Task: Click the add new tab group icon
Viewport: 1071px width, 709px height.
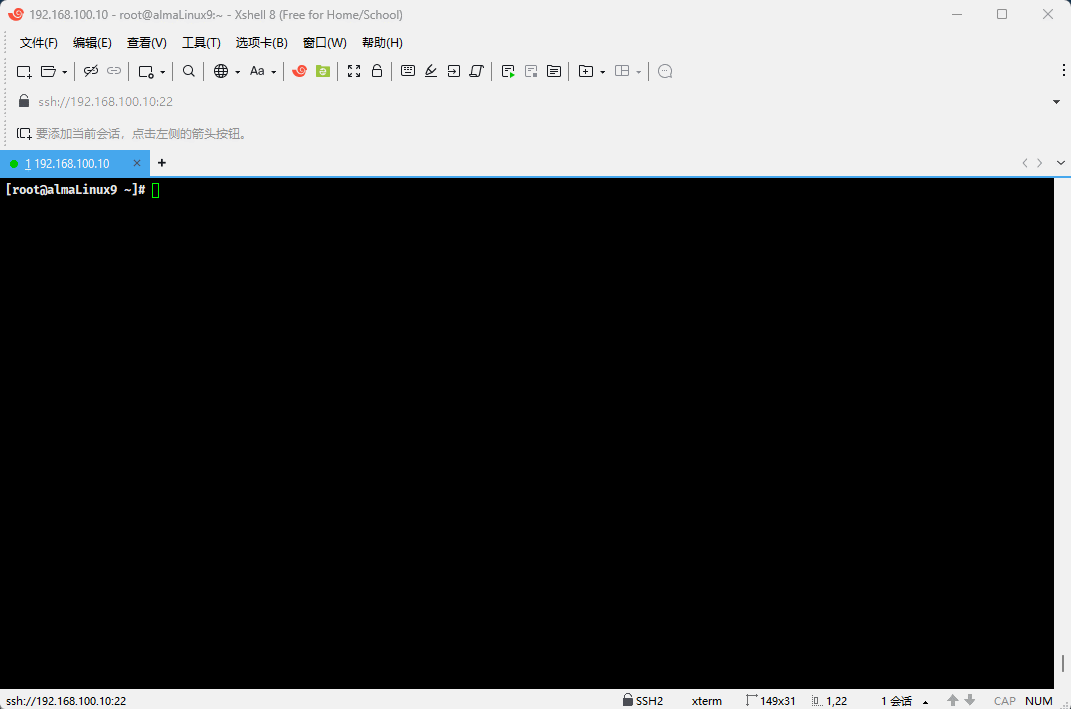Action: [x=585, y=71]
